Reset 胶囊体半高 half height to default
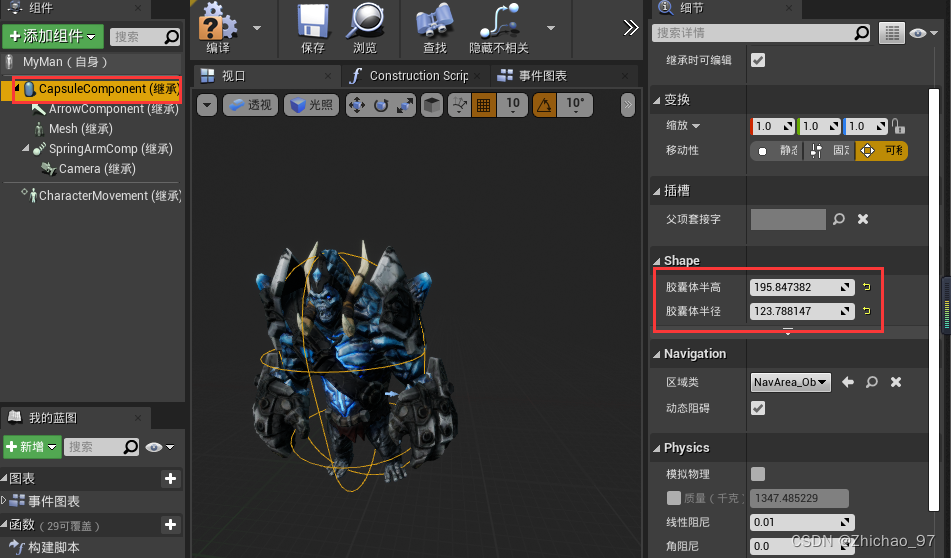The width and height of the screenshot is (951, 558). click(867, 287)
